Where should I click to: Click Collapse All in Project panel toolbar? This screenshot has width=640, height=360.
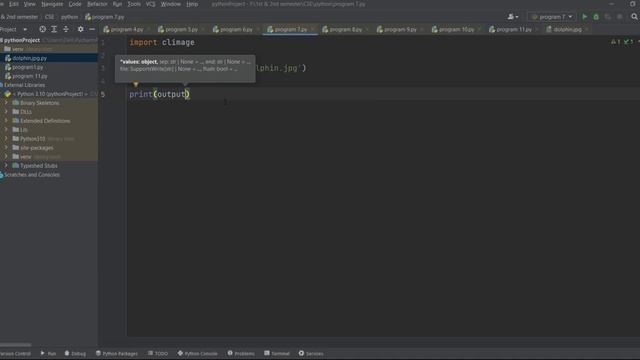click(66, 29)
